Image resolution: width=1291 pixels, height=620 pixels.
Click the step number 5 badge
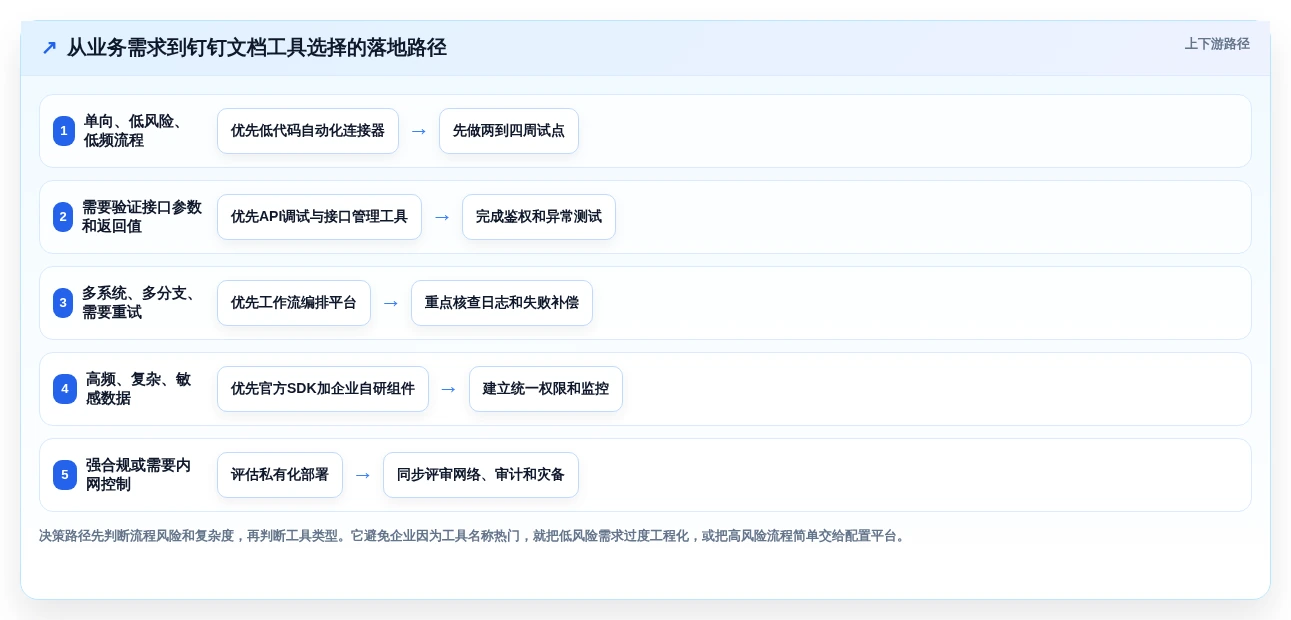[x=65, y=475]
